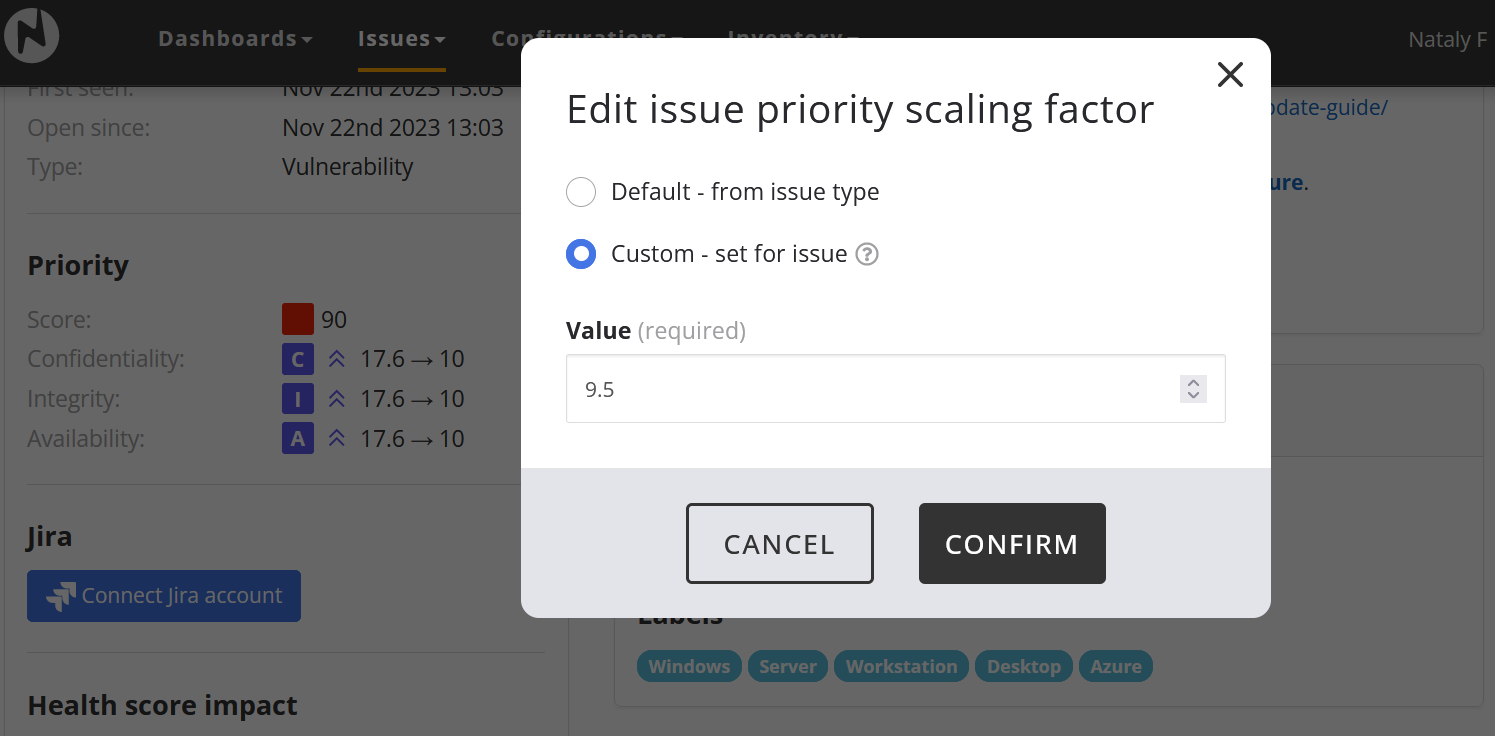The image size is (1495, 736).
Task: Click the red priority score swatch
Action: (298, 320)
